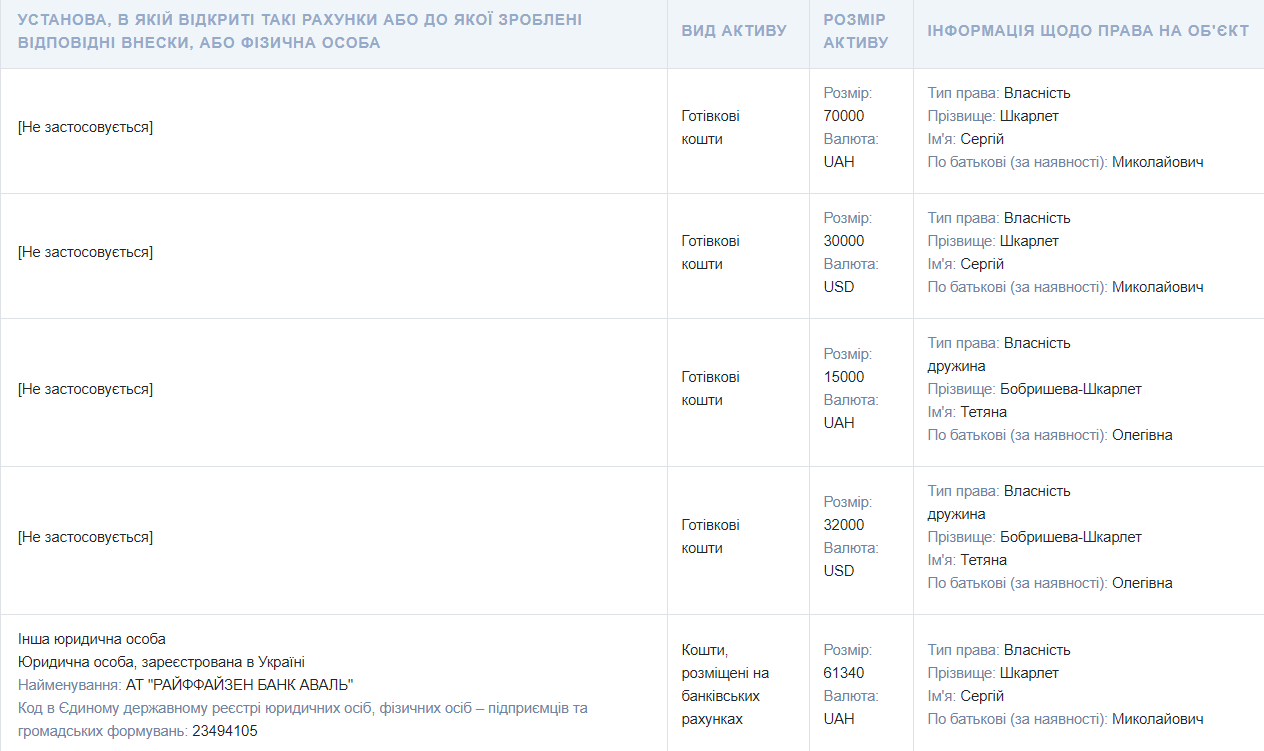This screenshot has height=751, width=1264.
Task: Click the USD currency under the 32000 amount
Action: pos(839,571)
